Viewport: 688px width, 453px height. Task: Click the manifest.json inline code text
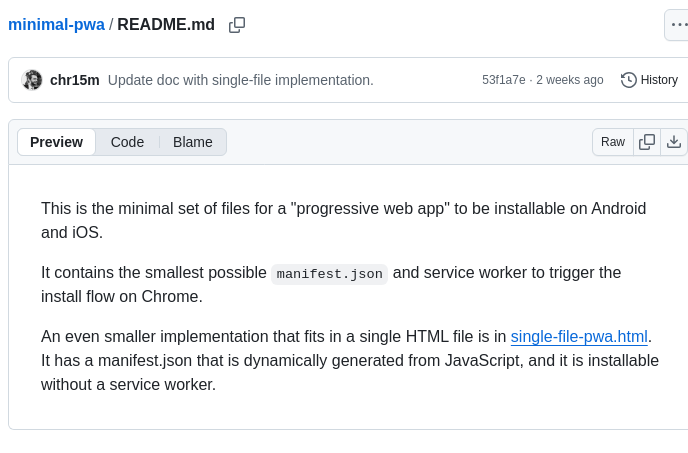329,274
